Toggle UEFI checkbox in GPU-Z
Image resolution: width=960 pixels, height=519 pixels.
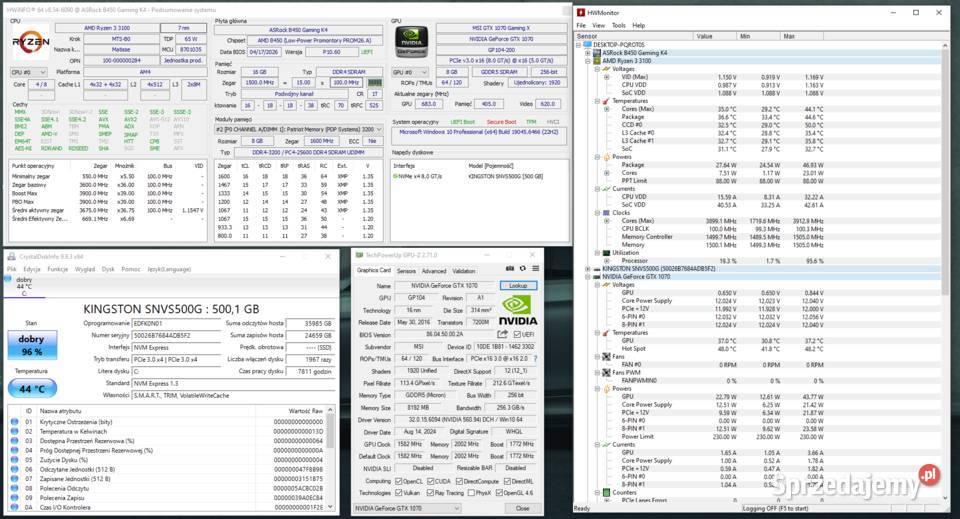[517, 334]
